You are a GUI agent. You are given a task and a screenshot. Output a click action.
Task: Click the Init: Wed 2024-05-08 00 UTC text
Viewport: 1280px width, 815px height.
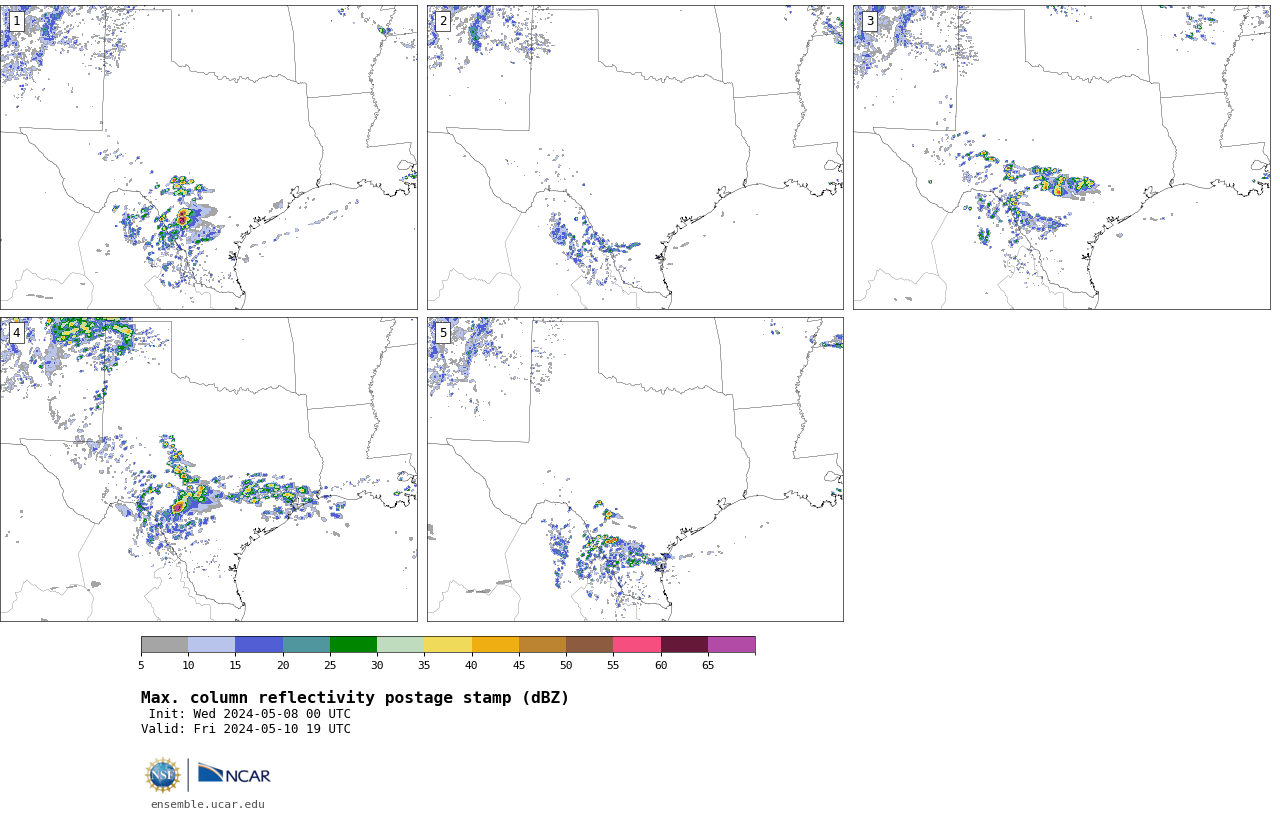[250, 714]
